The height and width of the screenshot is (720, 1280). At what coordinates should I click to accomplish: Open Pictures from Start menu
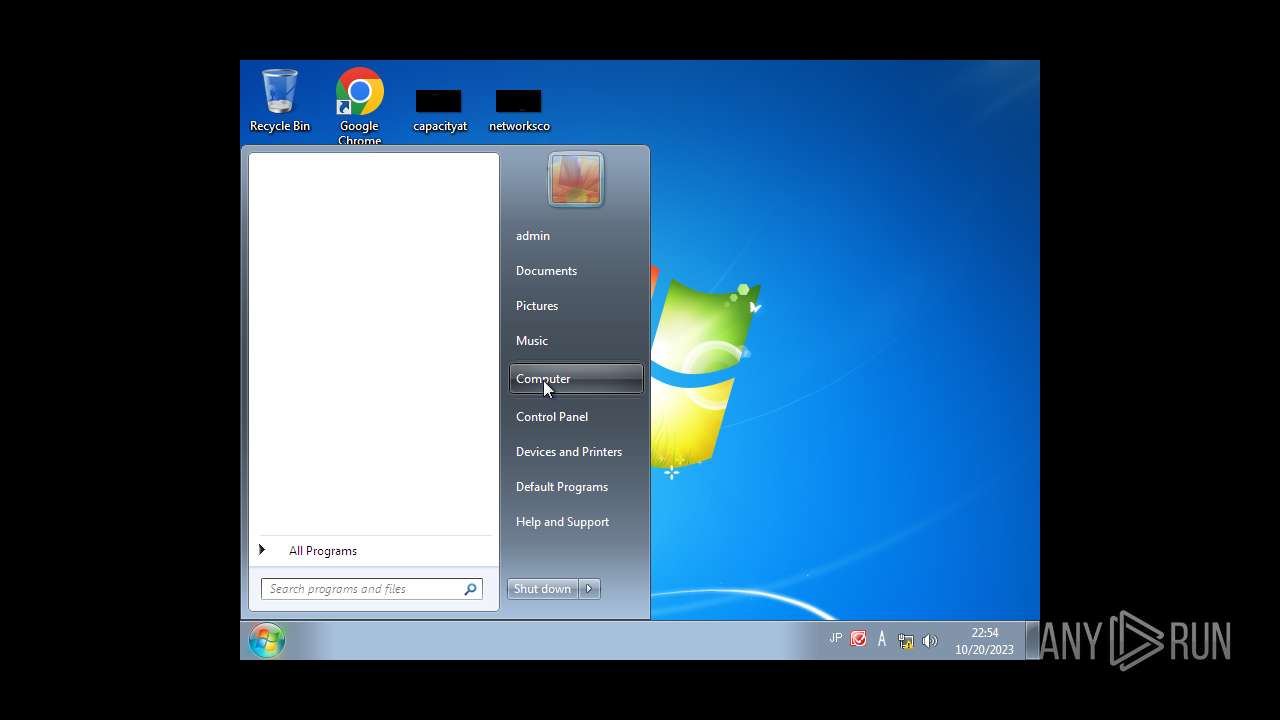[x=575, y=306]
